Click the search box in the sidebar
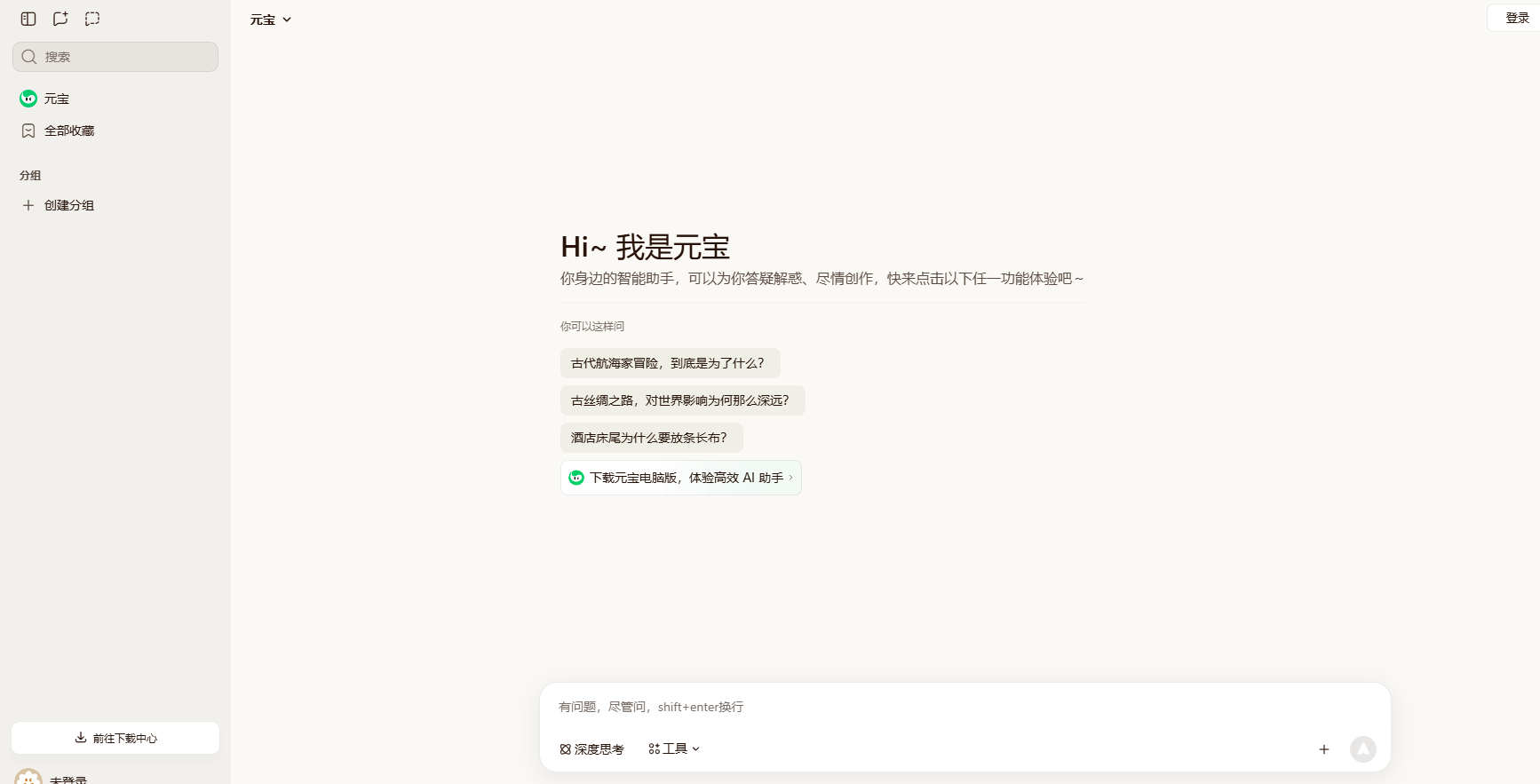This screenshot has width=1540, height=784. [x=115, y=57]
